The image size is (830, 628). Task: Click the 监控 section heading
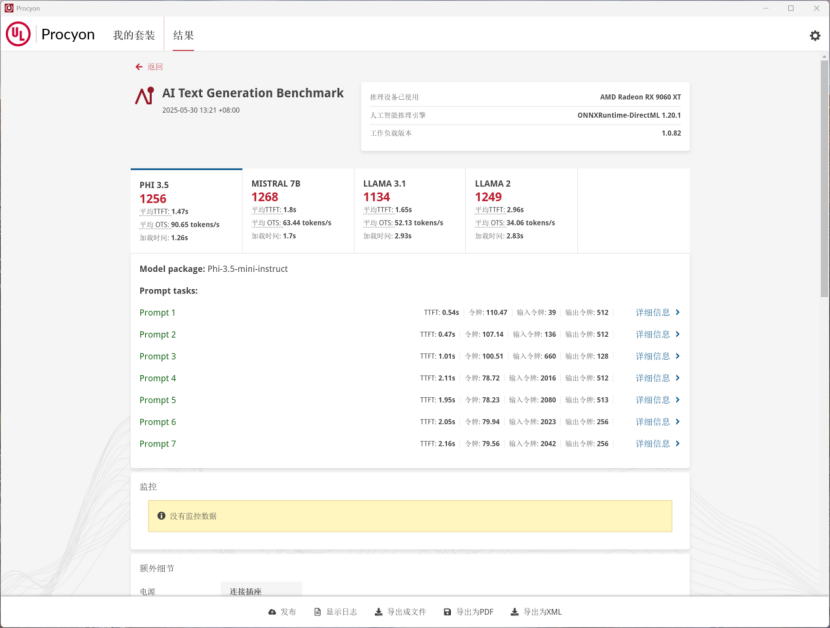click(x=148, y=487)
